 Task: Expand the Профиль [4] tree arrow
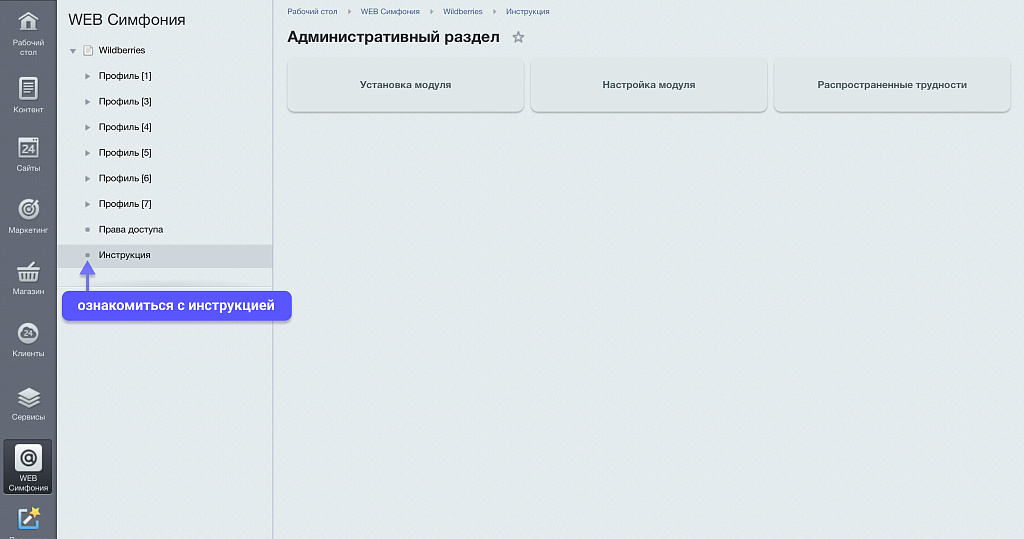pos(88,127)
